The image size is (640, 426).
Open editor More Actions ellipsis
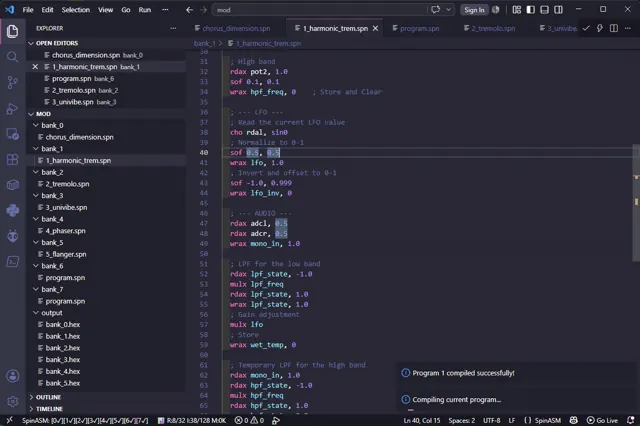pos(628,28)
